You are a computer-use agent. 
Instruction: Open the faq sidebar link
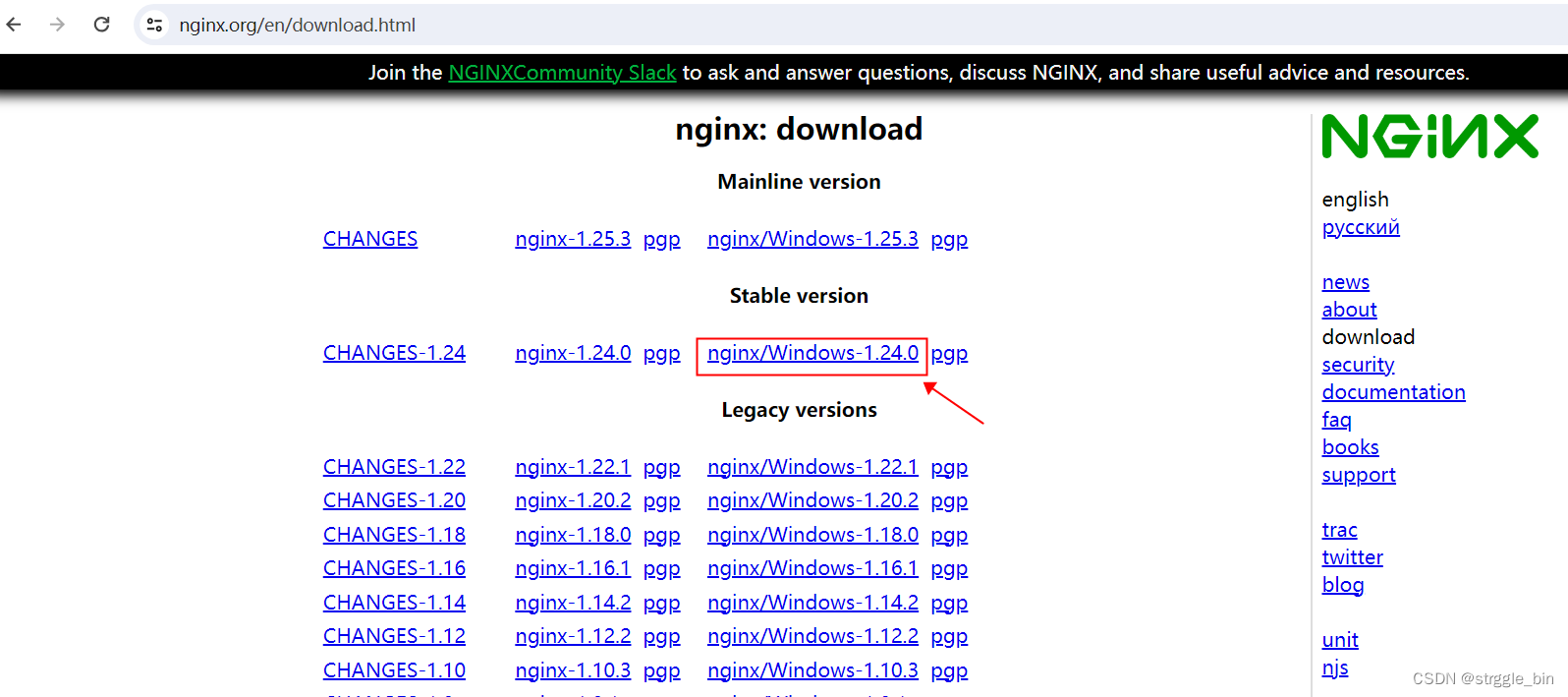tap(1336, 420)
